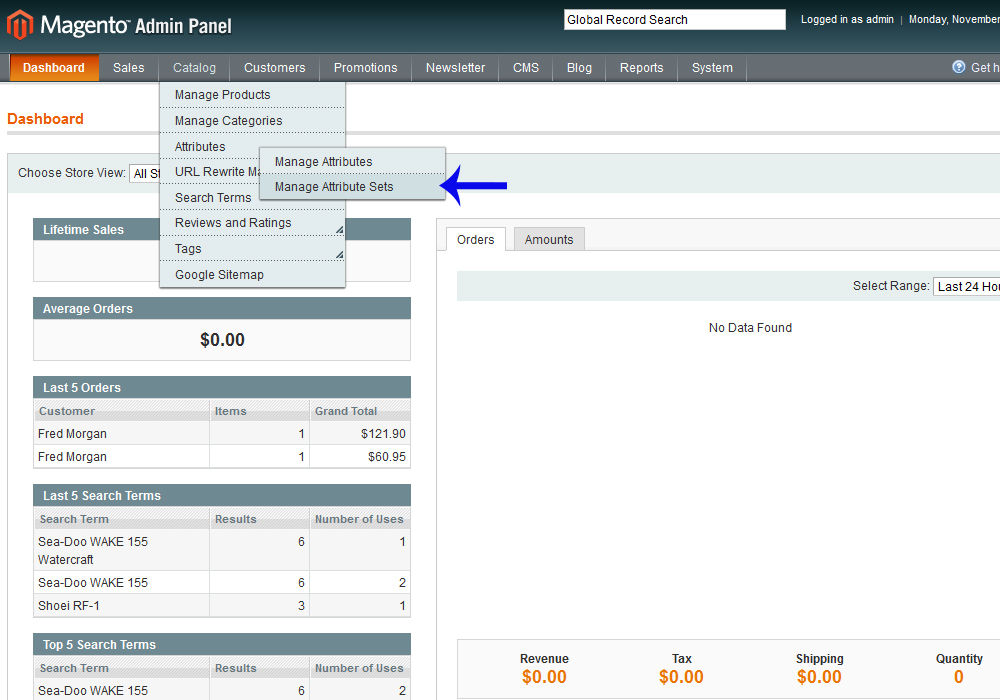Click Fred Morgan order totaling $60.95

tap(222, 456)
